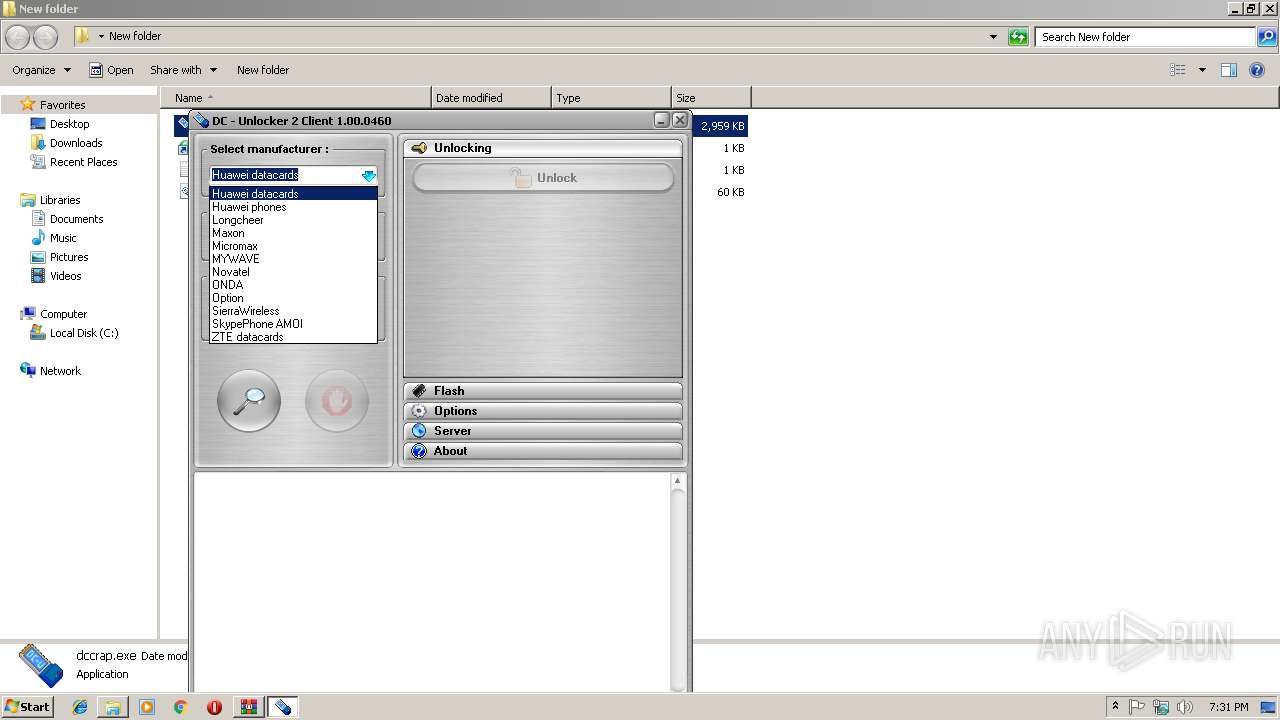Select Huawei datacards from the list
Screen dimensions: 1280x720
click(x=293, y=194)
